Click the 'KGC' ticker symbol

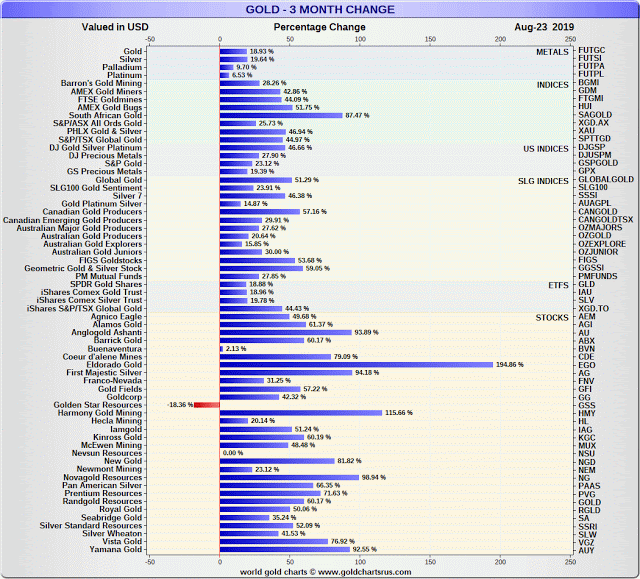click(x=587, y=438)
